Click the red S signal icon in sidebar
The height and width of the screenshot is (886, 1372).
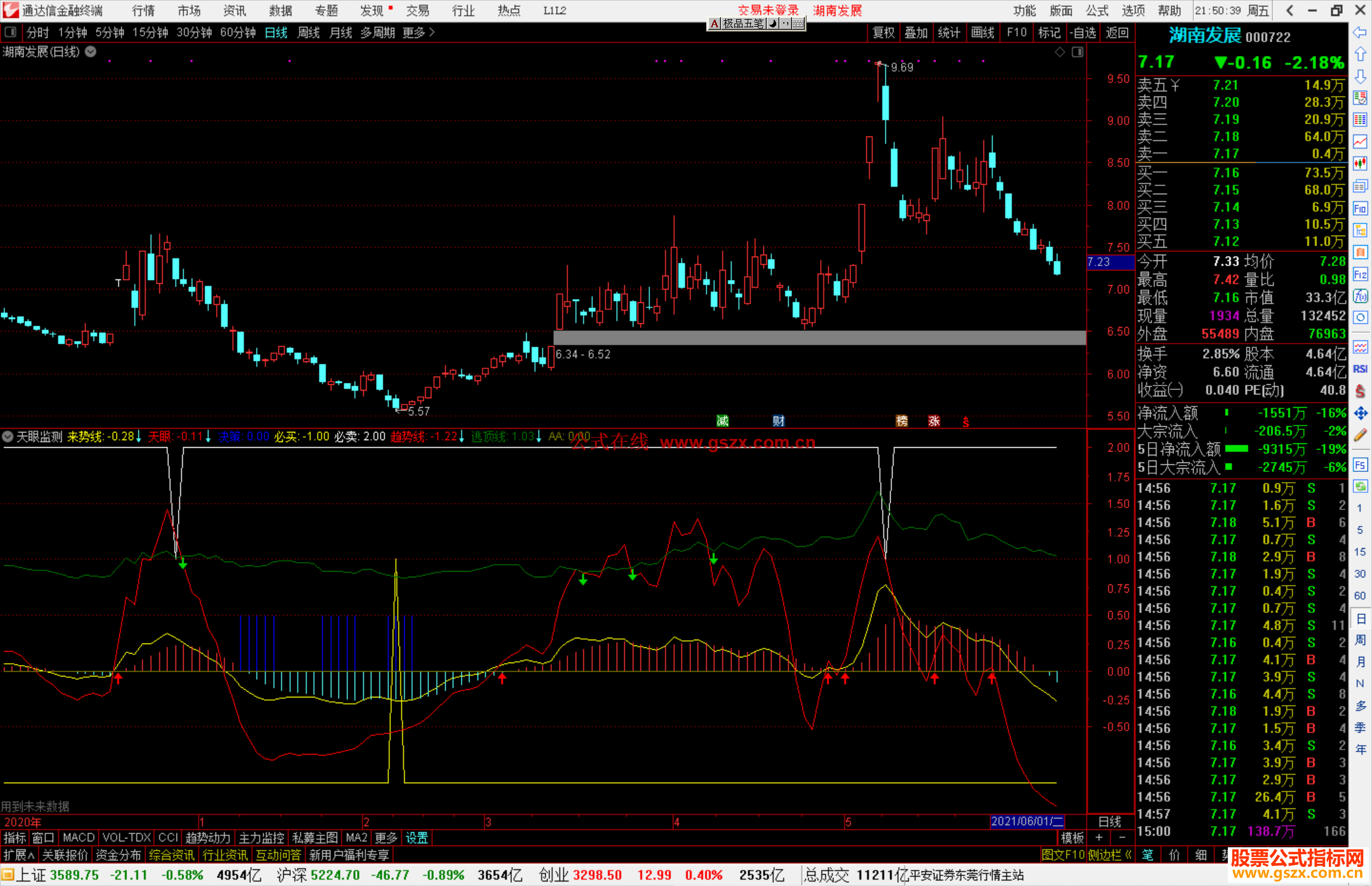(1360, 391)
